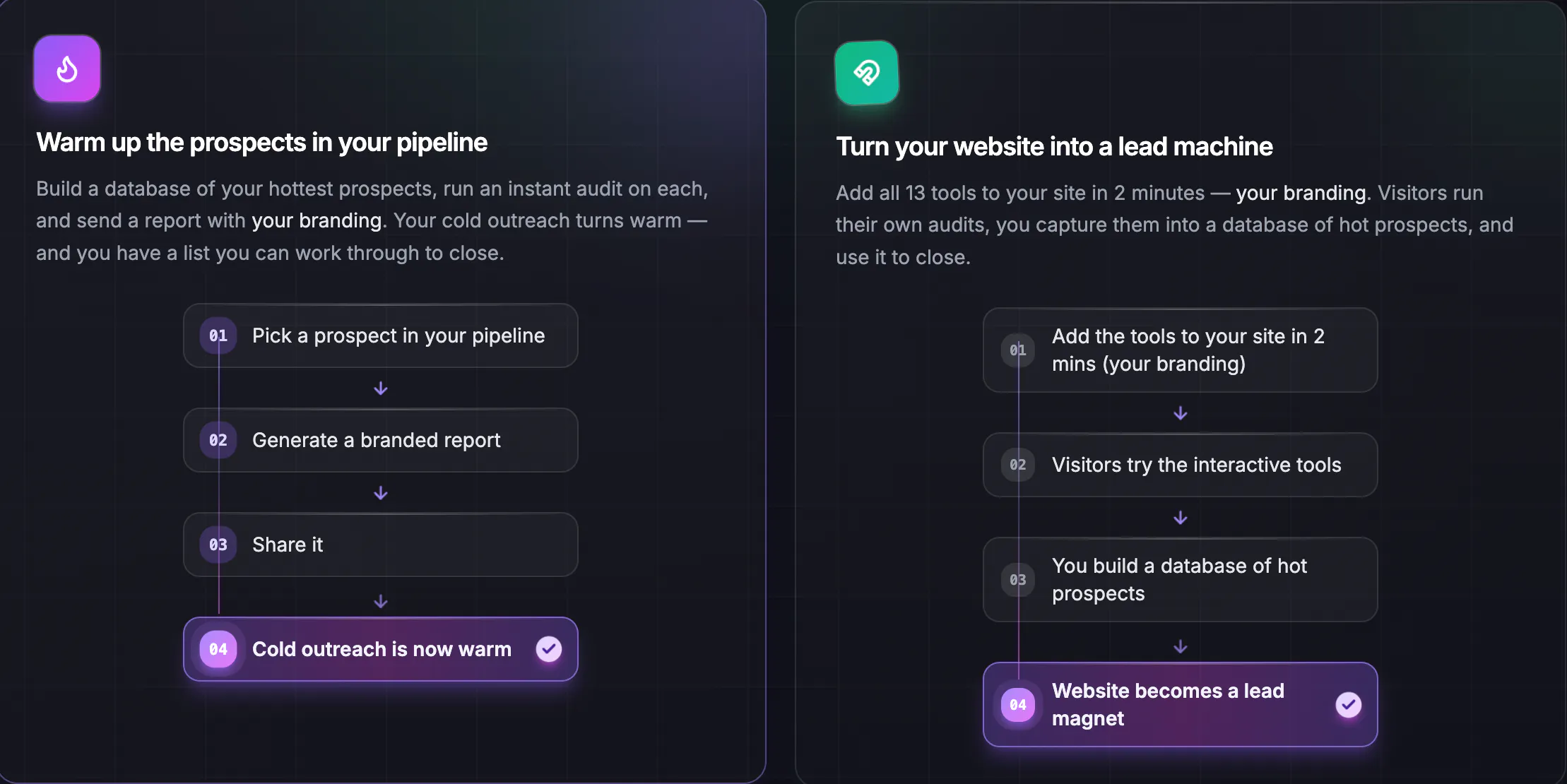
Task: Click the checkmark on 'Website becomes a lead magnet'
Action: (x=1349, y=704)
